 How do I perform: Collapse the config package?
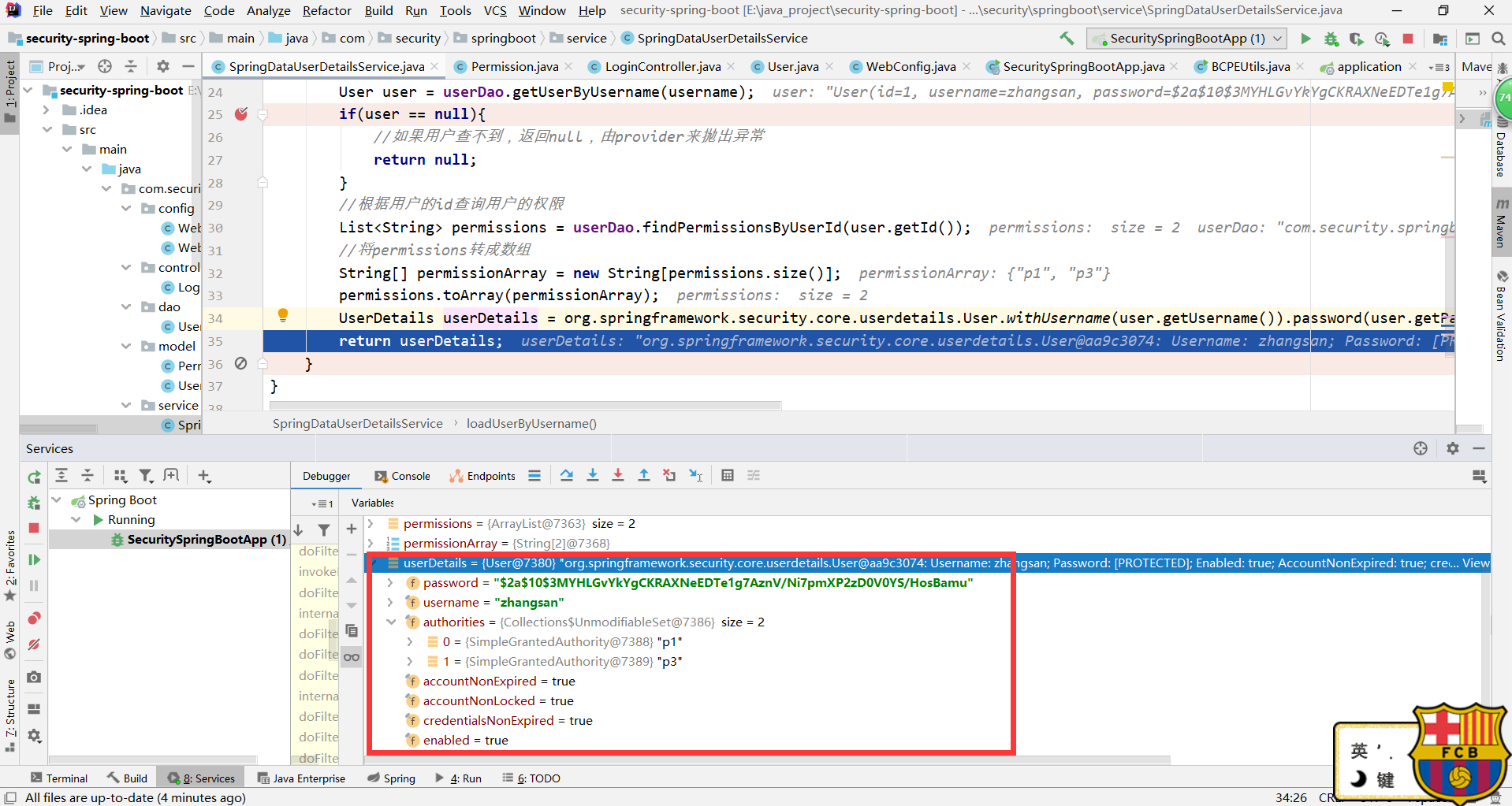pos(126,208)
